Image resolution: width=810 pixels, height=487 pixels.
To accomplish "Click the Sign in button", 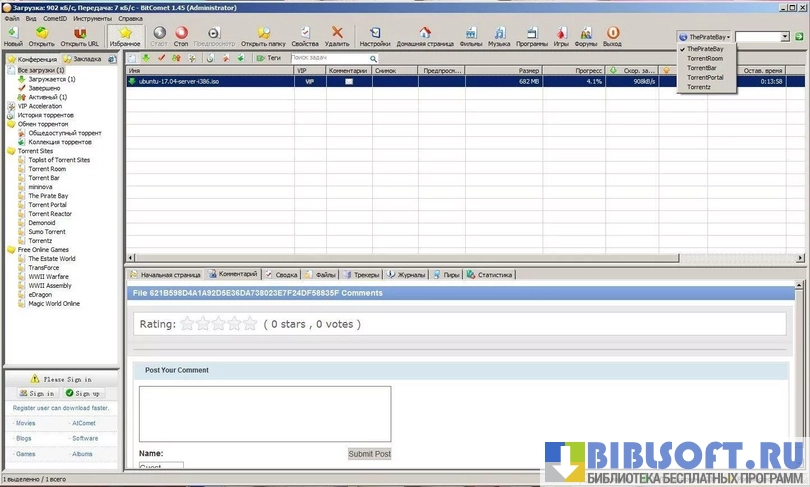I will pos(36,394).
